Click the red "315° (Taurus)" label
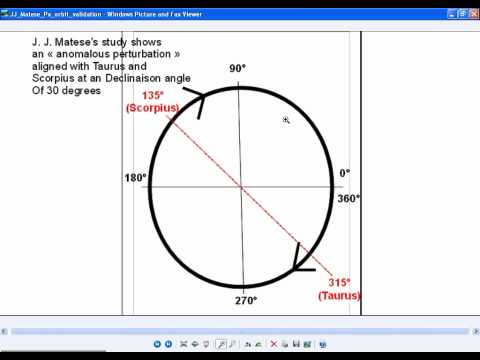Image resolution: width=480 pixels, height=360 pixels. [339, 289]
